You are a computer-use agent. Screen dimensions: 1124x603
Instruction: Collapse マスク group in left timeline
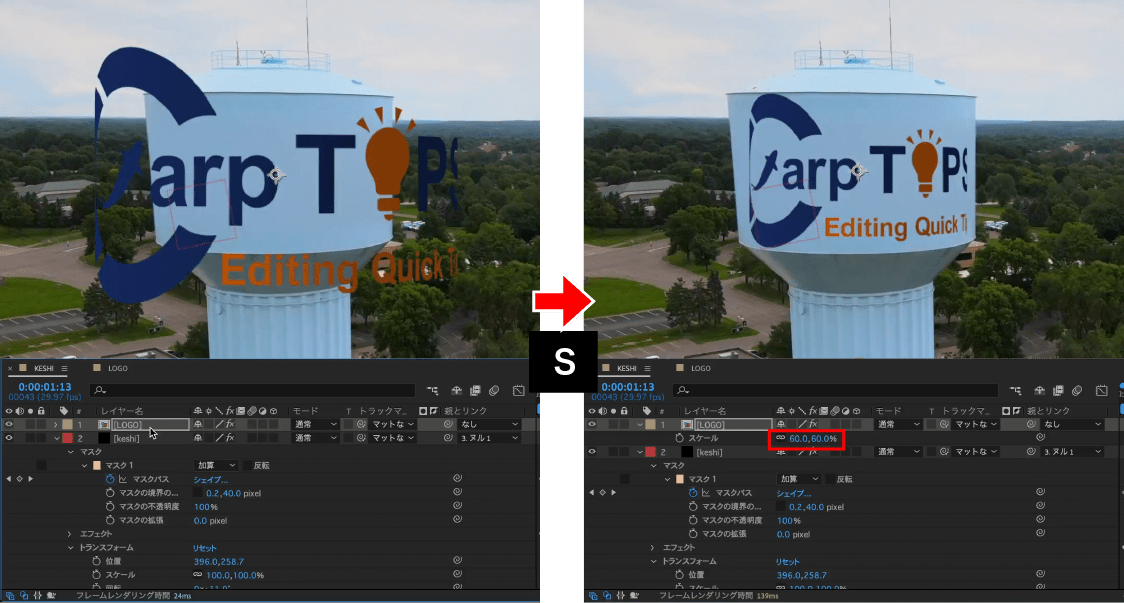pos(70,452)
